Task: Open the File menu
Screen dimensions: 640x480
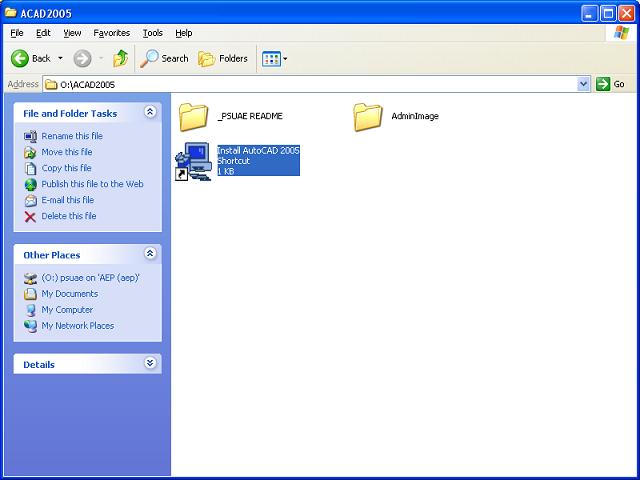Action: click(x=17, y=33)
